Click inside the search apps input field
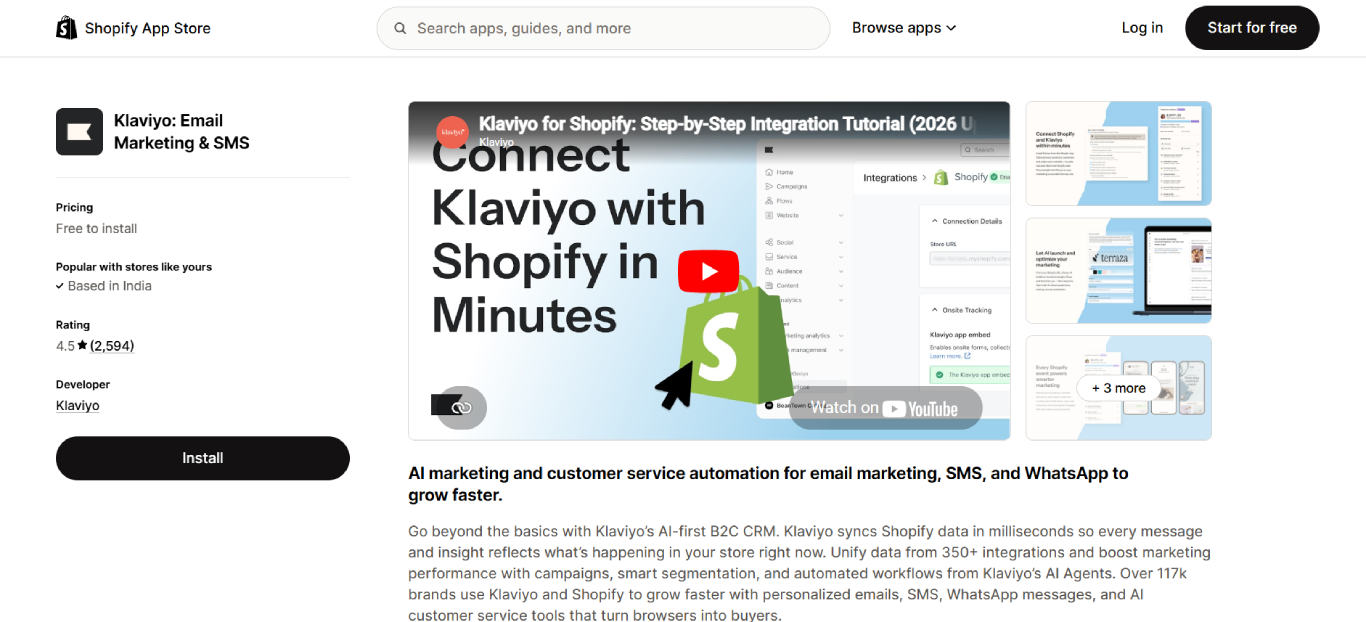 coord(600,28)
